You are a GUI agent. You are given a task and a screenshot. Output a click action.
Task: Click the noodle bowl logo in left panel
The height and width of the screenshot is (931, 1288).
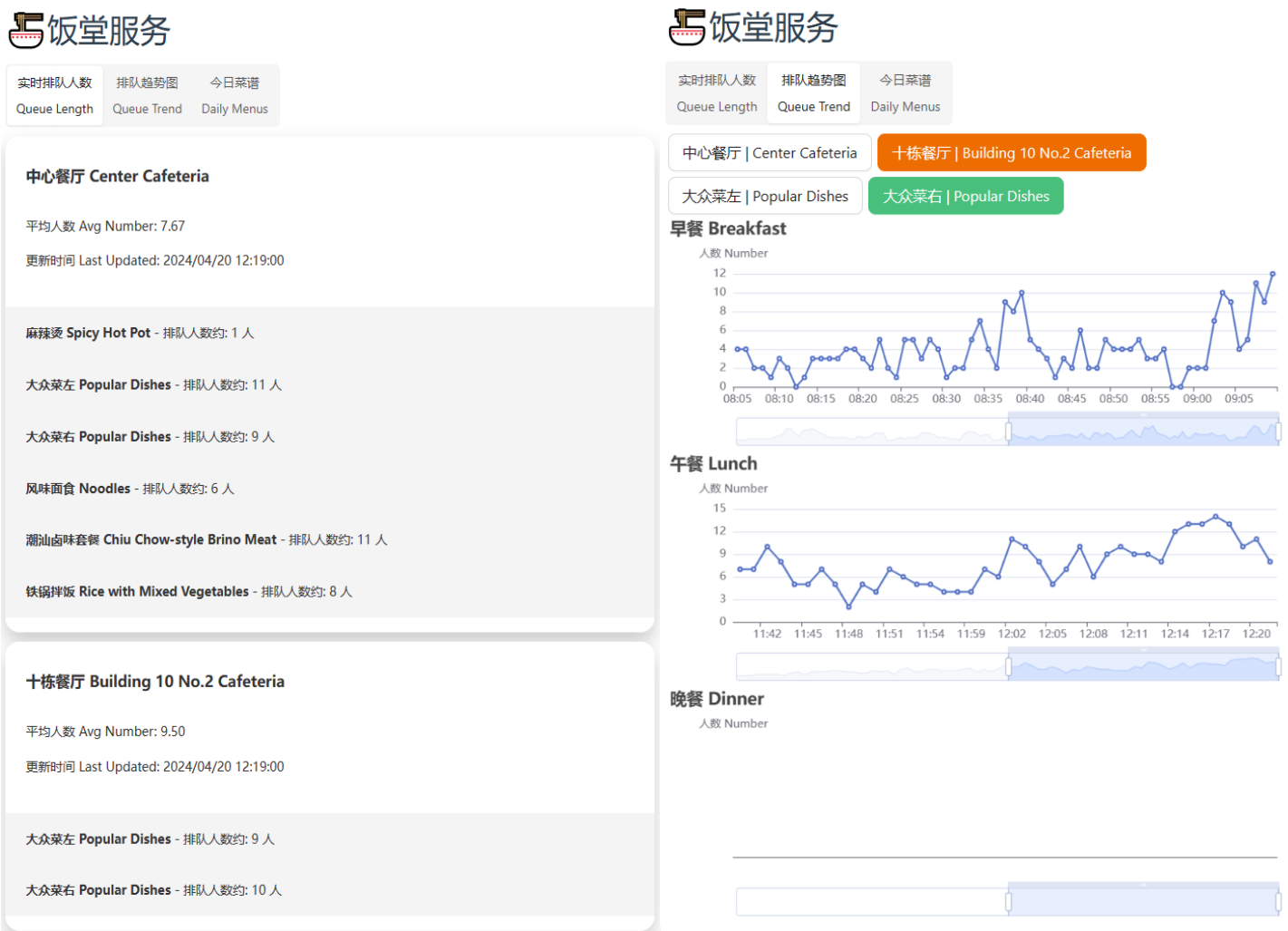(x=26, y=31)
